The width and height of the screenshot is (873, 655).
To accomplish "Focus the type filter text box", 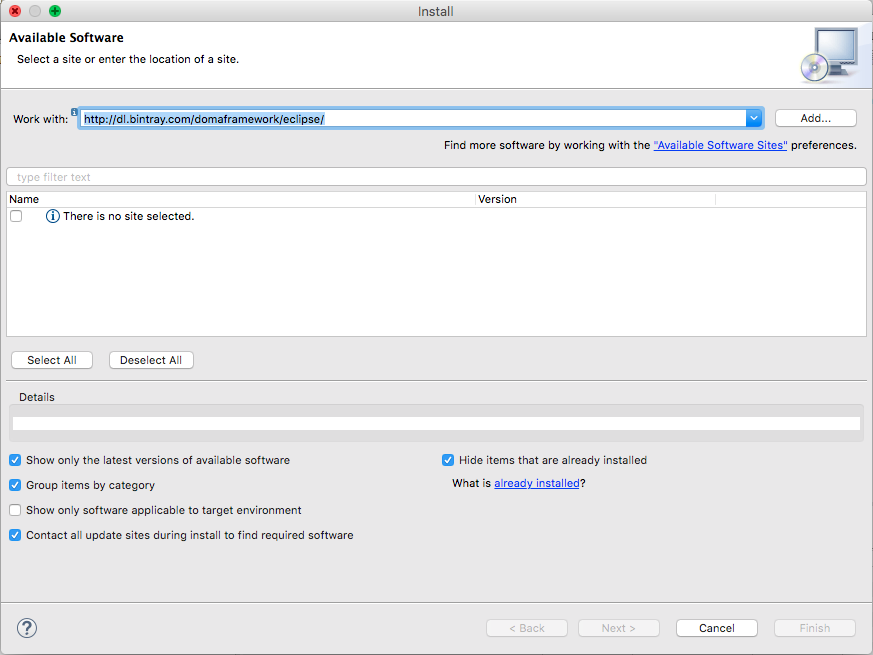I will point(436,177).
